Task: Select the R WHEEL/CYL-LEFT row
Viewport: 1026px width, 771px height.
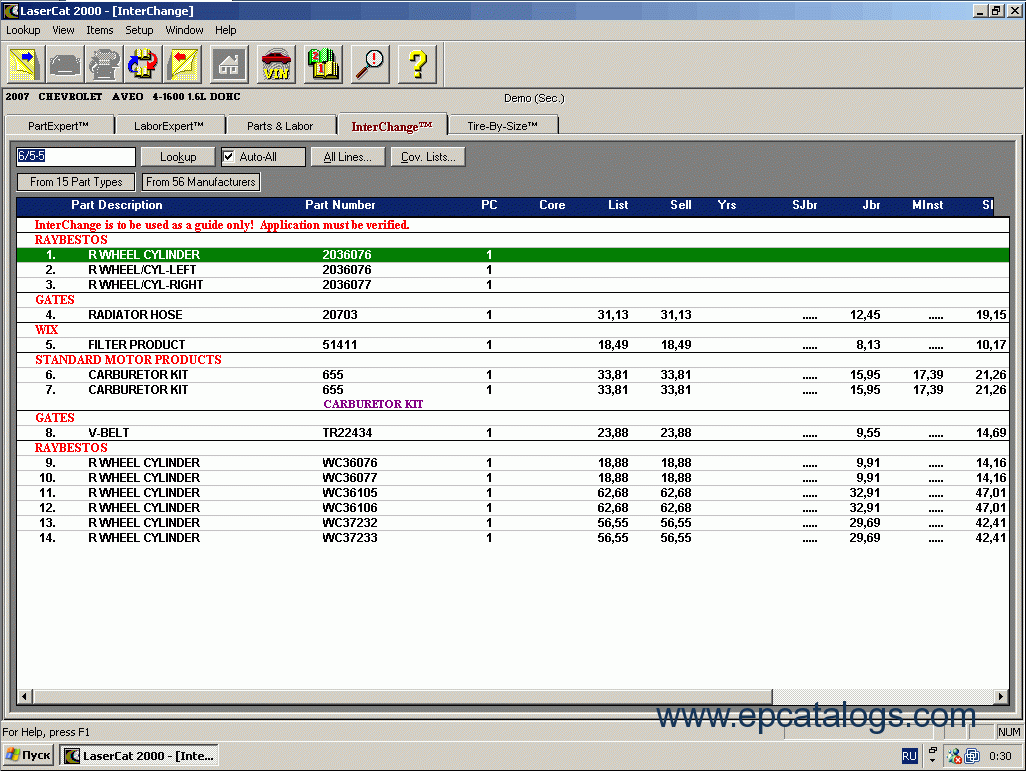Action: tap(512, 270)
